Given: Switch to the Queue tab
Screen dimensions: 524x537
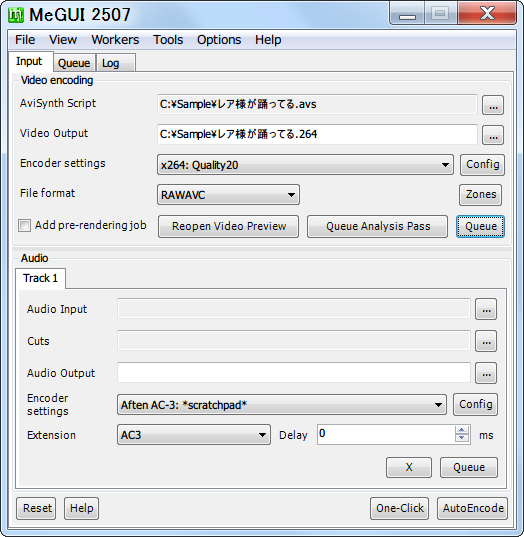Looking at the screenshot, I should tap(74, 63).
